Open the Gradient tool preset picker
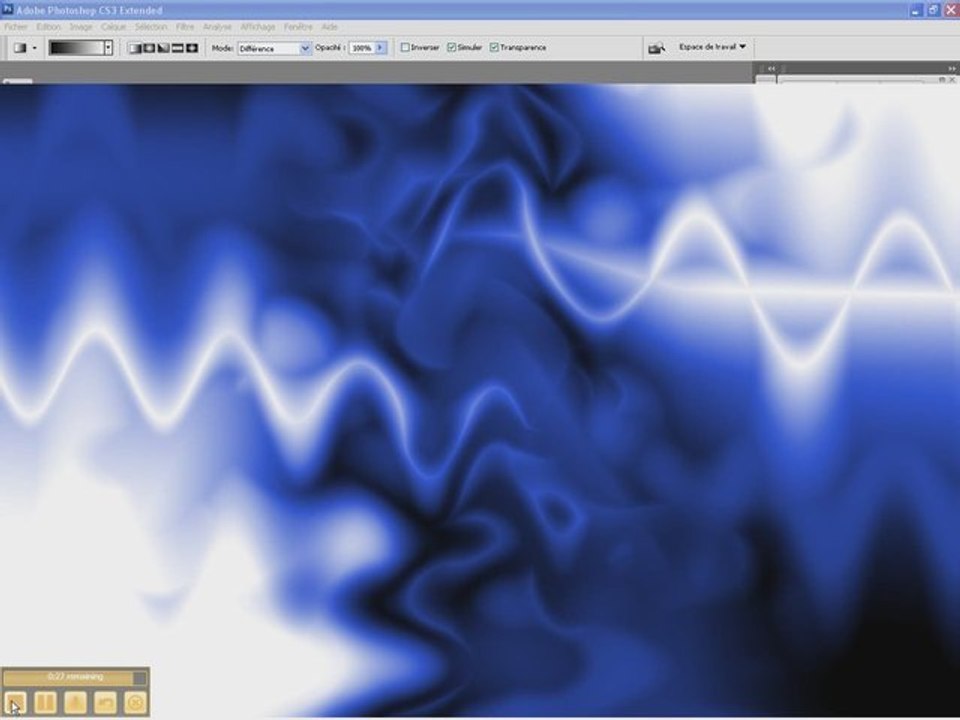 (34, 48)
